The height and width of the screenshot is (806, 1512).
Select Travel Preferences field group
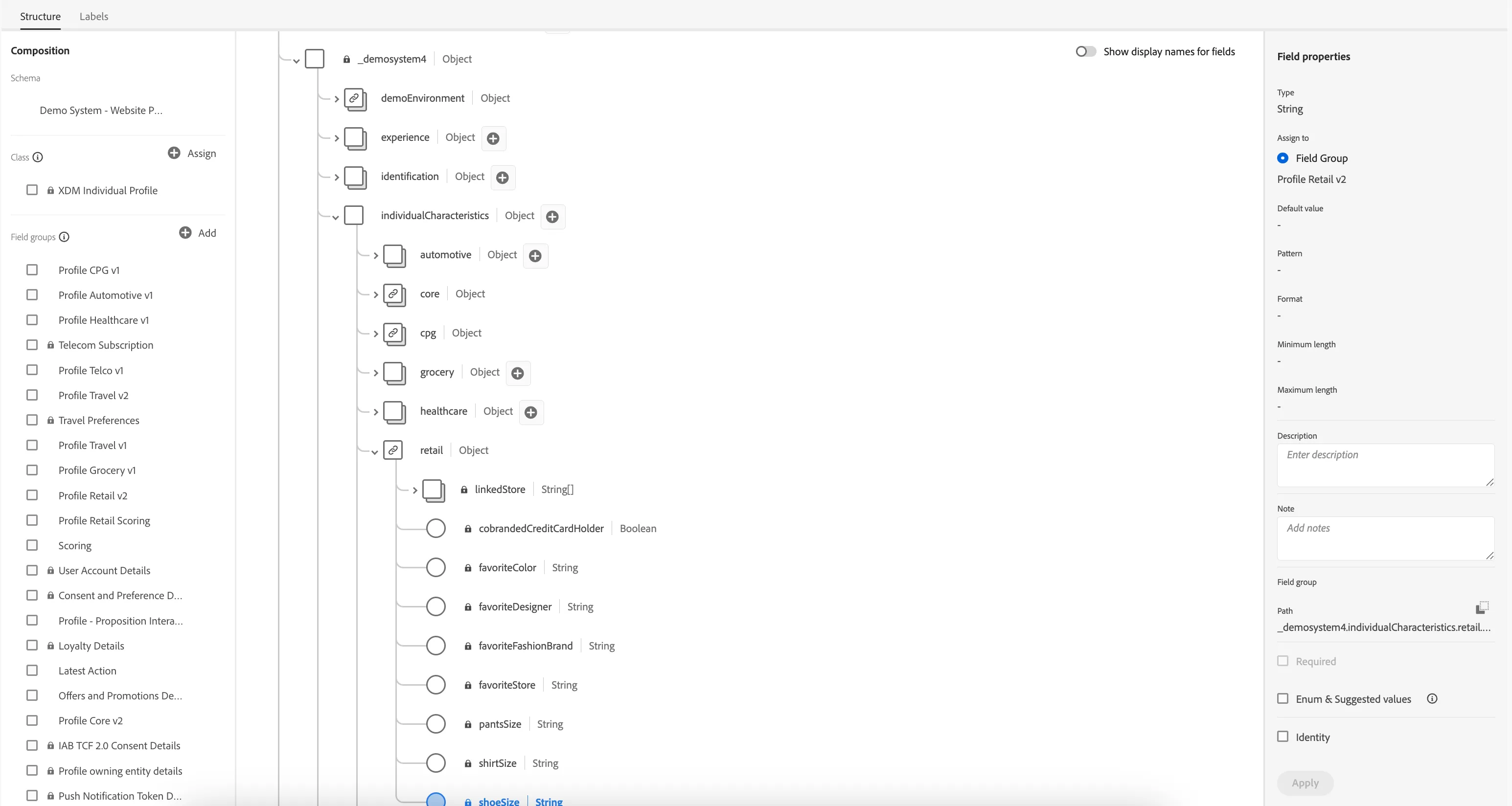tap(99, 420)
